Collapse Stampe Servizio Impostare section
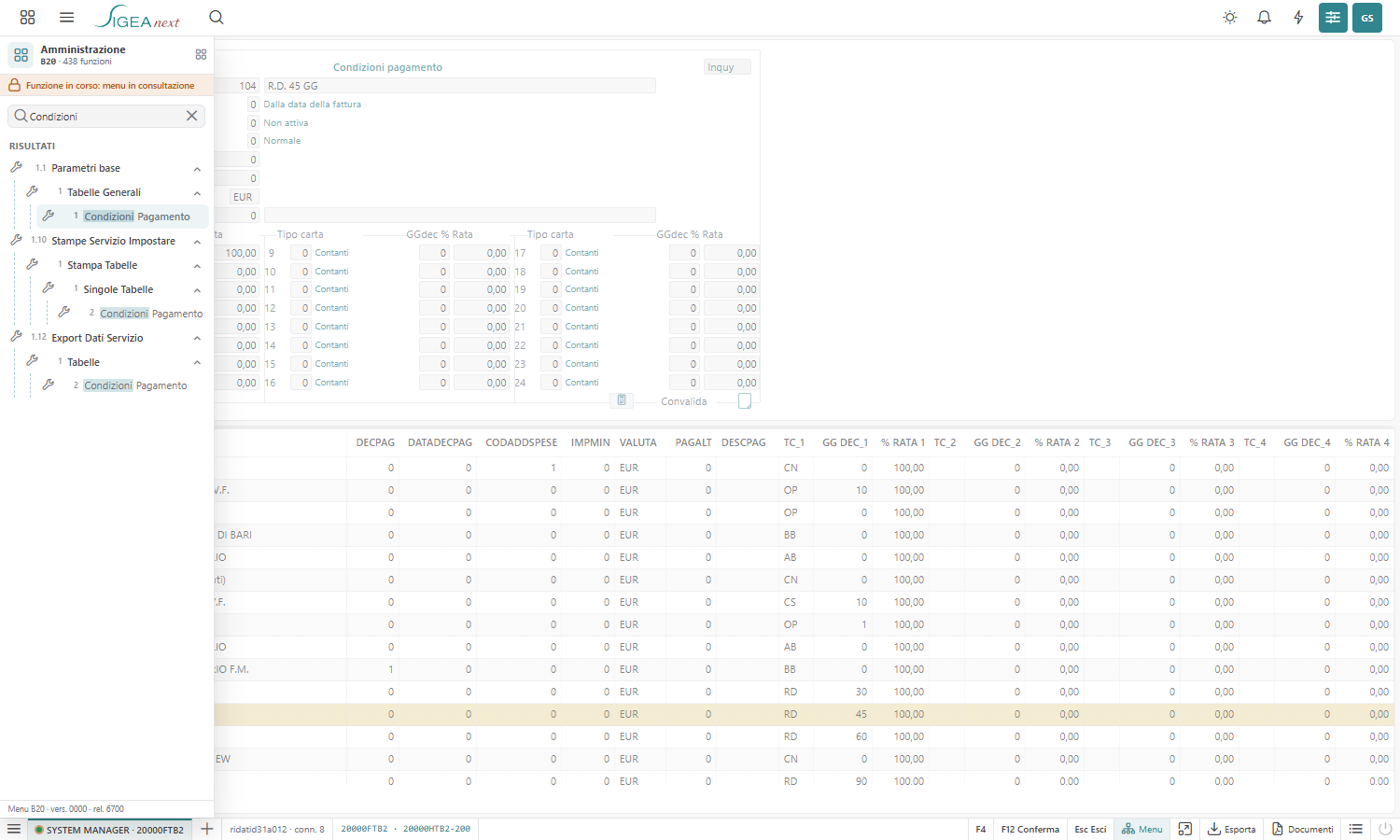This screenshot has width=1400, height=840. (197, 242)
